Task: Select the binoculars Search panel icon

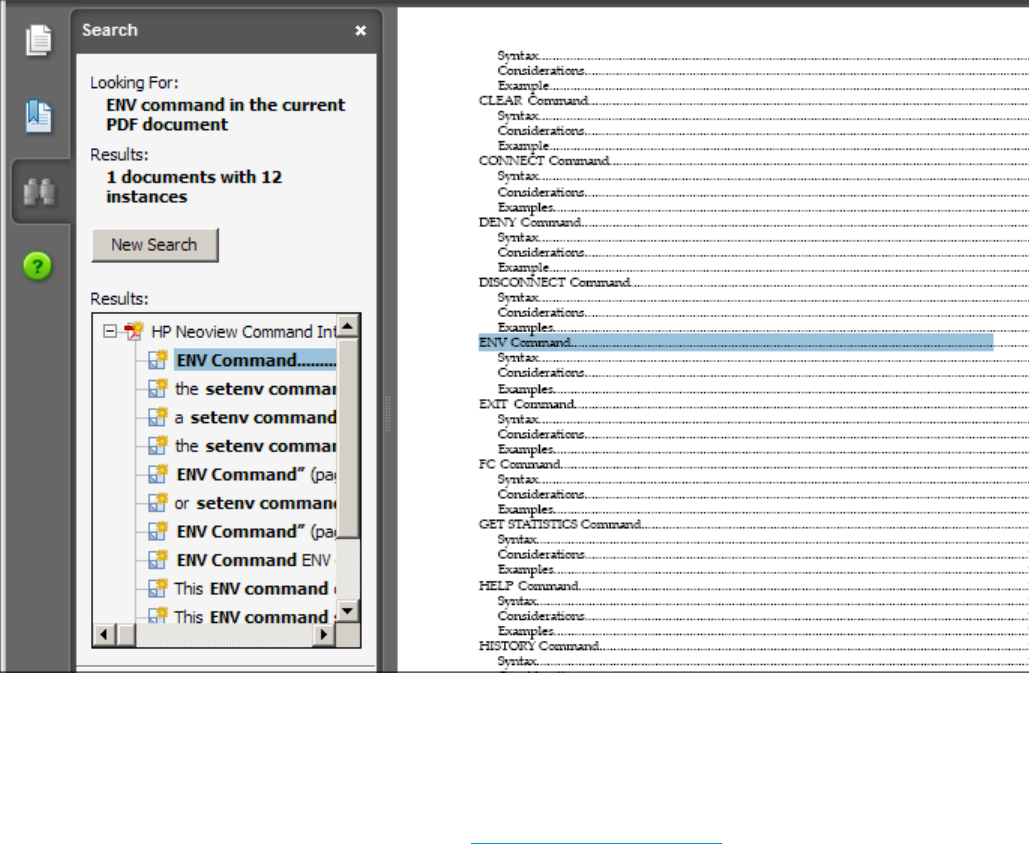Action: 38,192
